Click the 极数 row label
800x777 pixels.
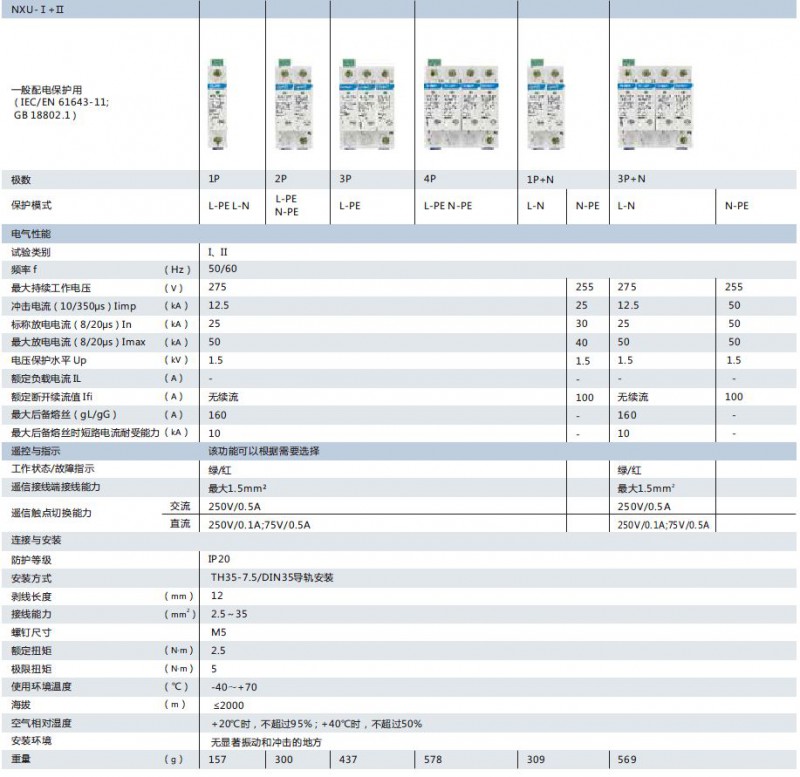pyautogui.click(x=21, y=180)
